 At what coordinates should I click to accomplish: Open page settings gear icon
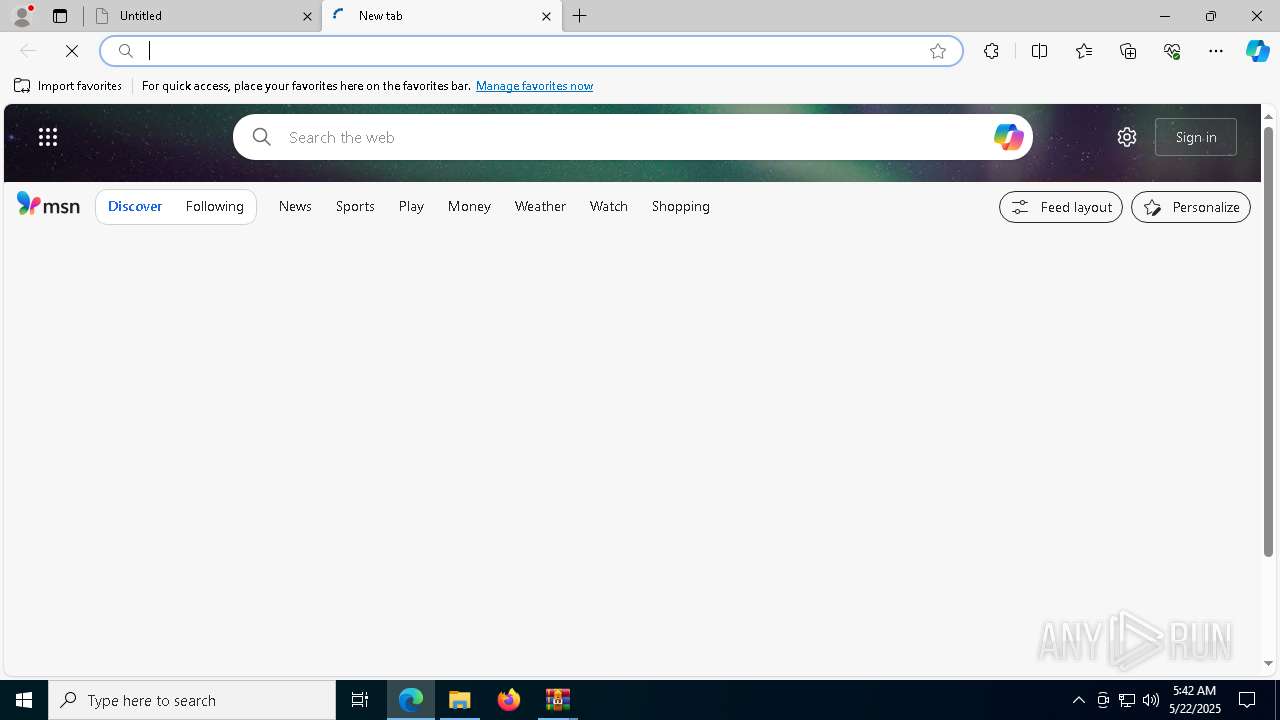[1127, 137]
